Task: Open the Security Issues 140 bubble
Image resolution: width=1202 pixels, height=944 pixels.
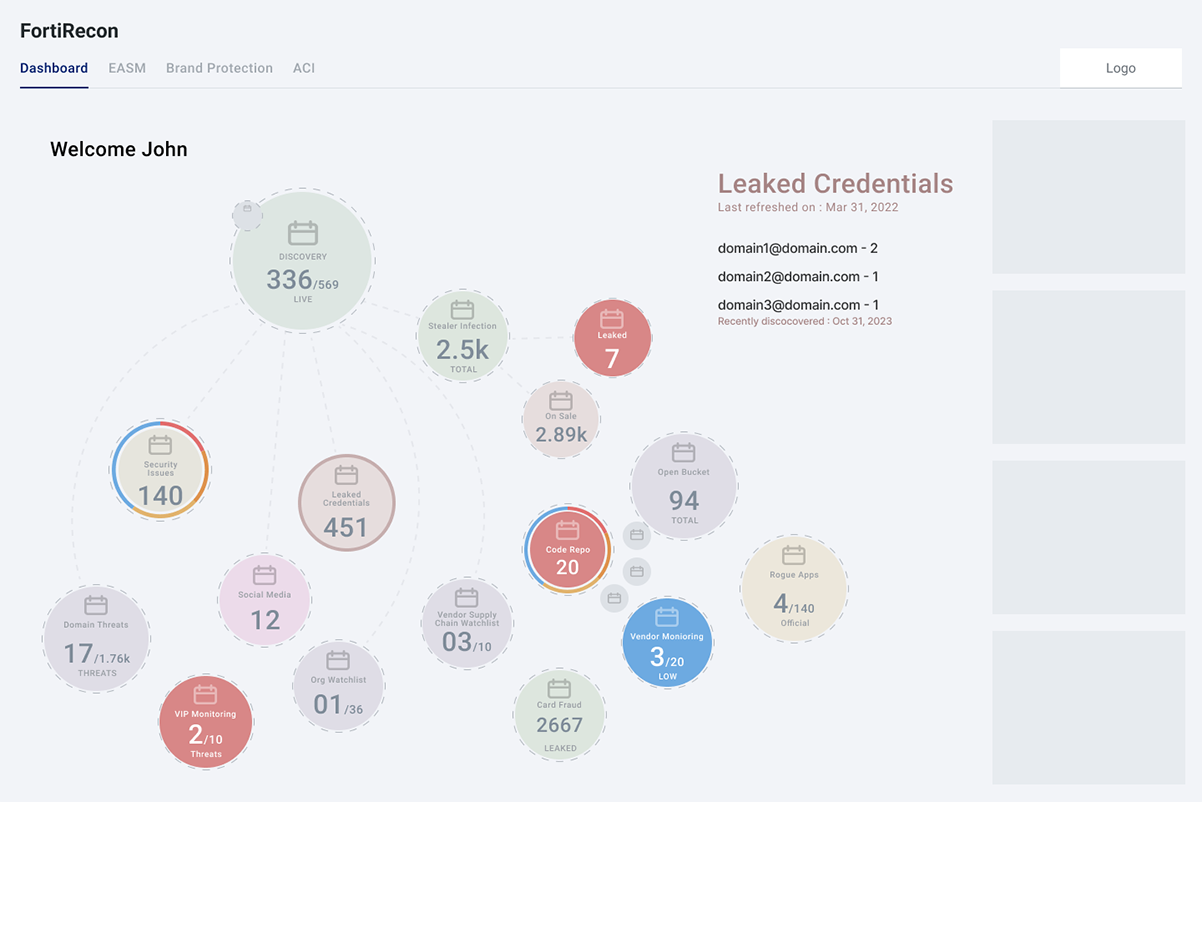Action: [x=160, y=470]
